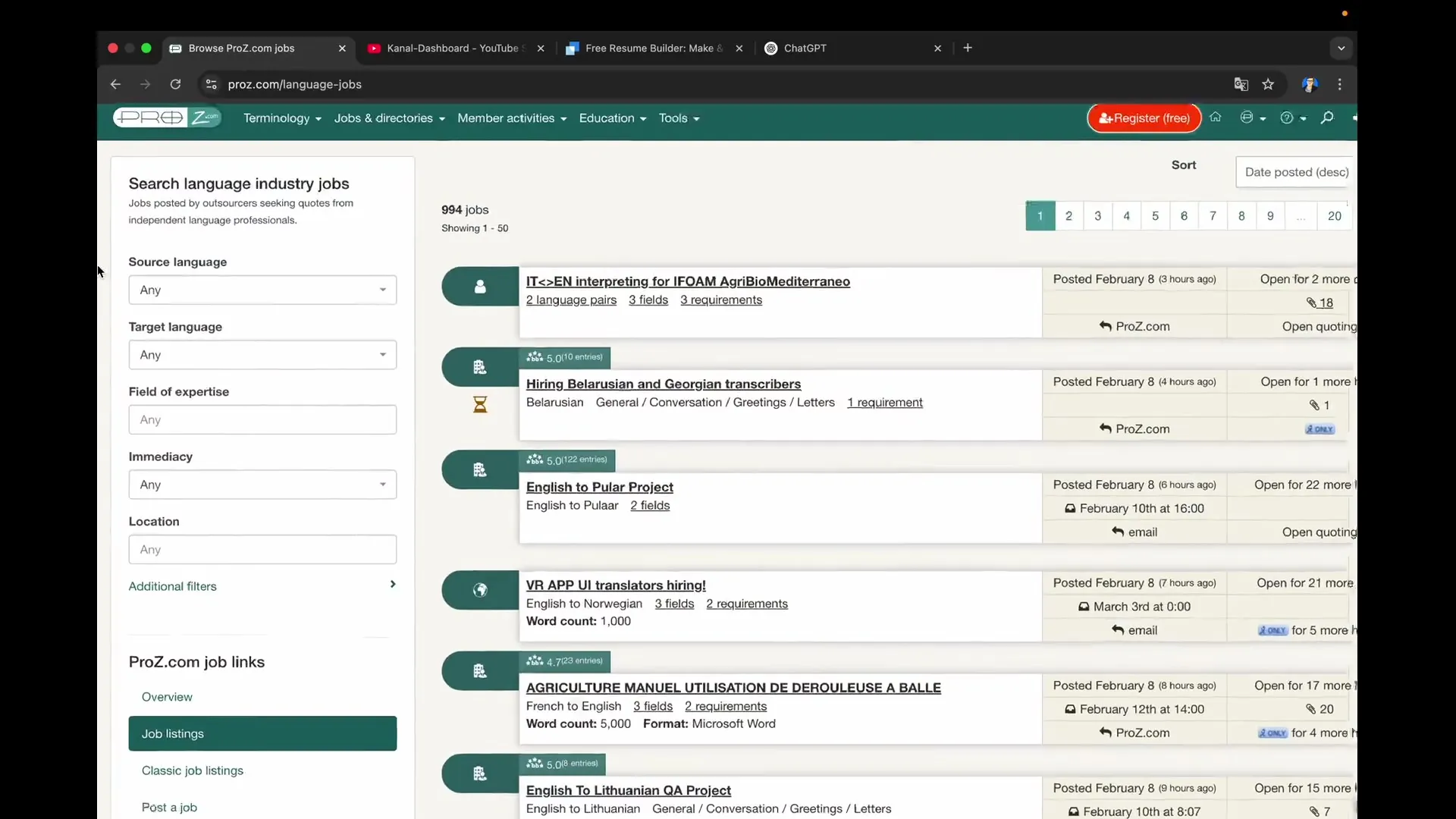
Task: Bookmark the page with the star icon
Action: click(x=1269, y=84)
